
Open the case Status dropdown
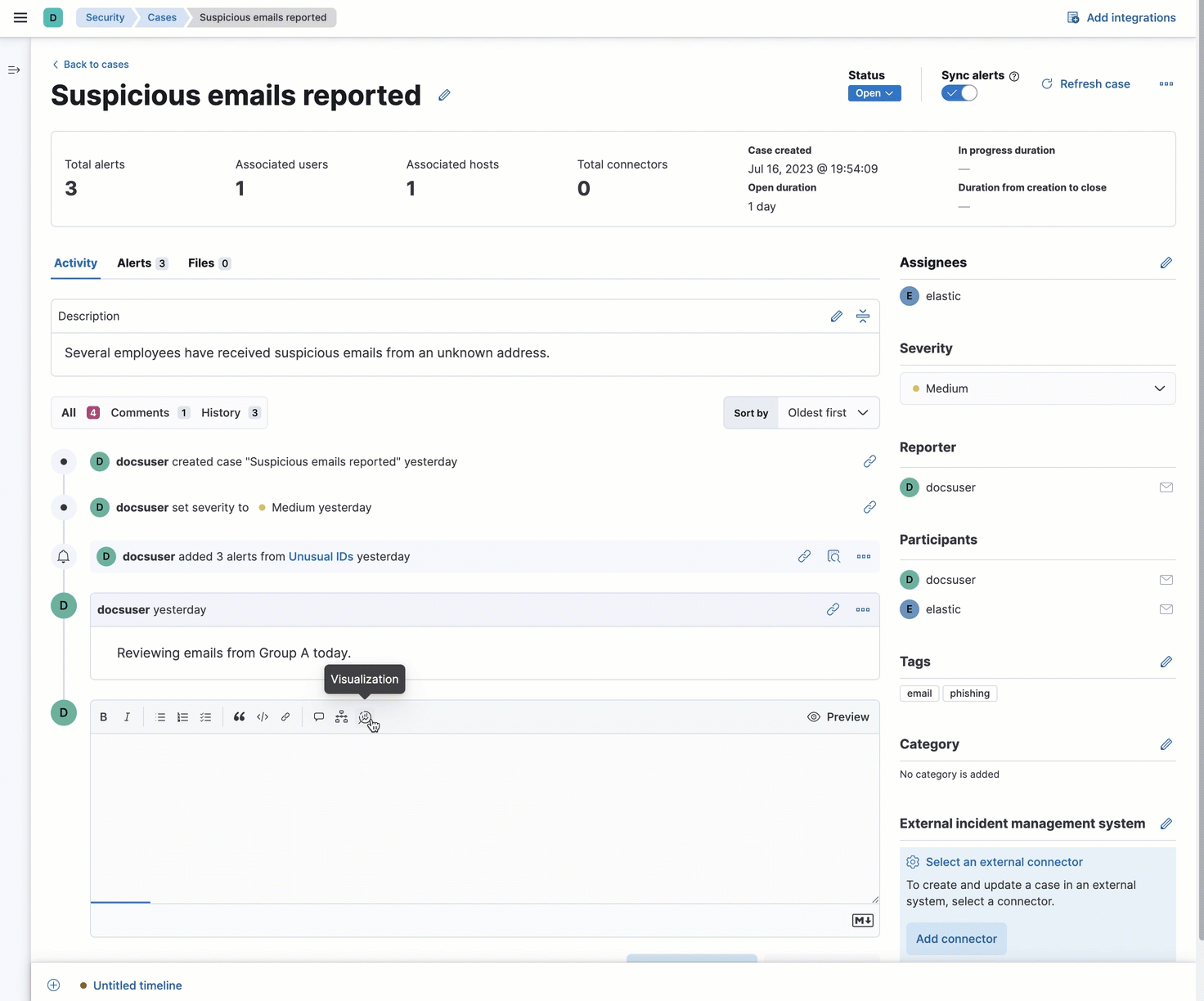874,92
